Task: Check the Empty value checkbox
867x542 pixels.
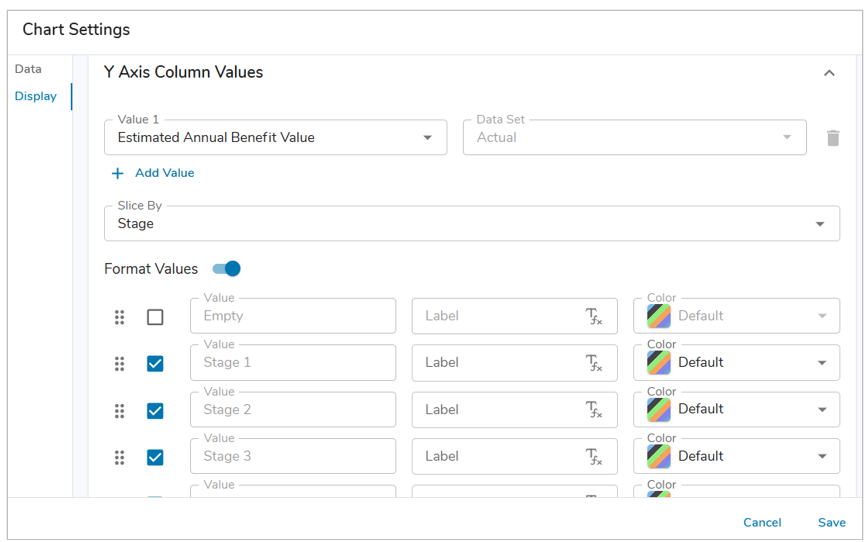Action: [x=155, y=317]
